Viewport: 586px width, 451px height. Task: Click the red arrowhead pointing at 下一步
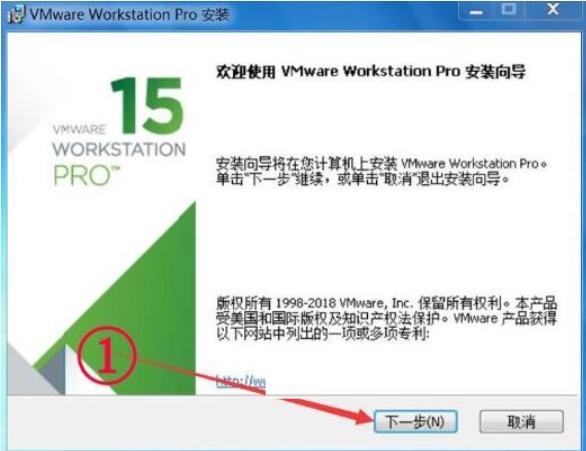[x=363, y=416]
